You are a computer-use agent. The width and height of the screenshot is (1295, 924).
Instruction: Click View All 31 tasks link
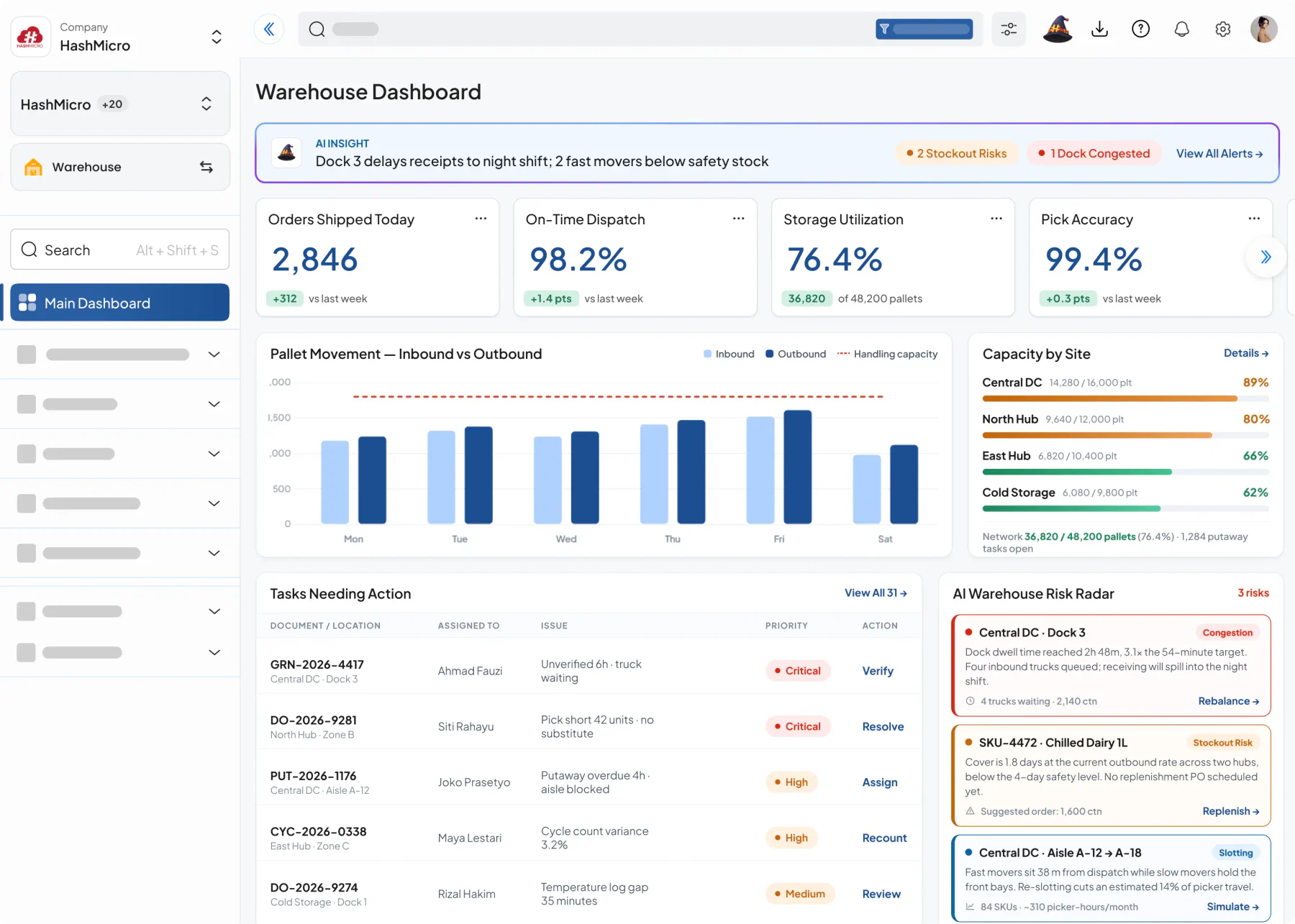(x=876, y=593)
